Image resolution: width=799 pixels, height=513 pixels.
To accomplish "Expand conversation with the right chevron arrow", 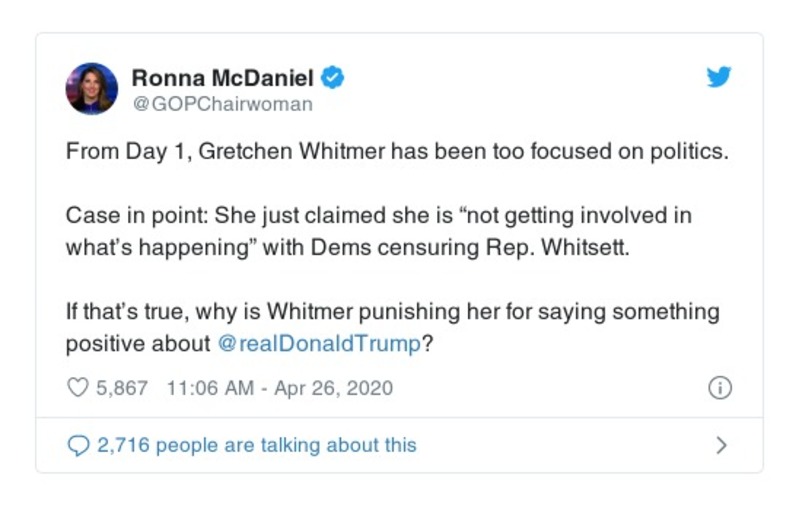I will [x=721, y=446].
